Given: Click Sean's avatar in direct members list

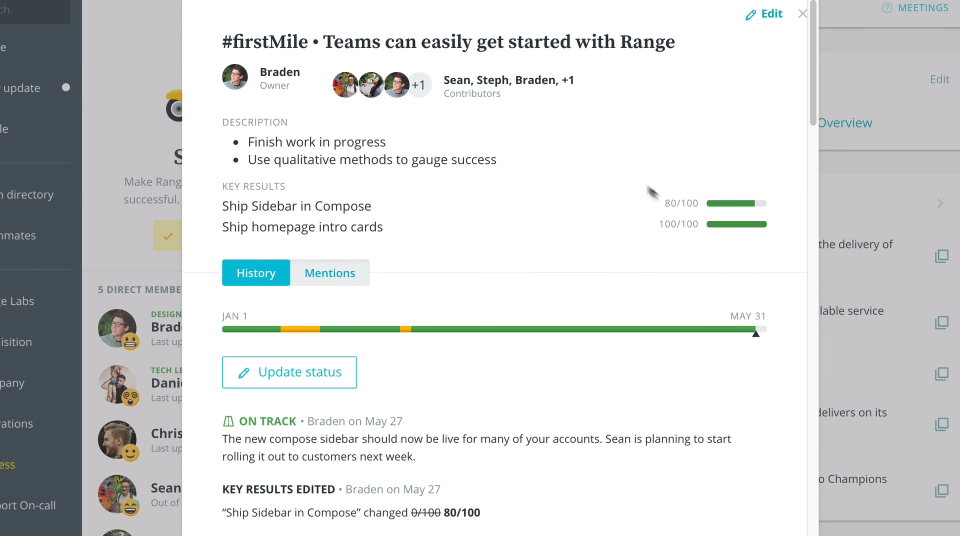Looking at the screenshot, I should (x=117, y=493).
